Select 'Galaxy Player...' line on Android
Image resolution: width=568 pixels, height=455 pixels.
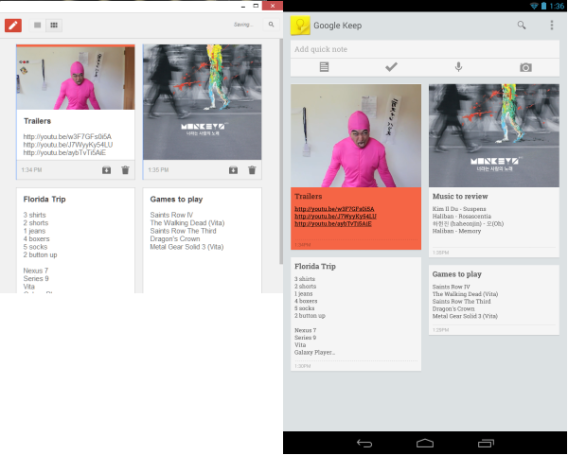315,352
